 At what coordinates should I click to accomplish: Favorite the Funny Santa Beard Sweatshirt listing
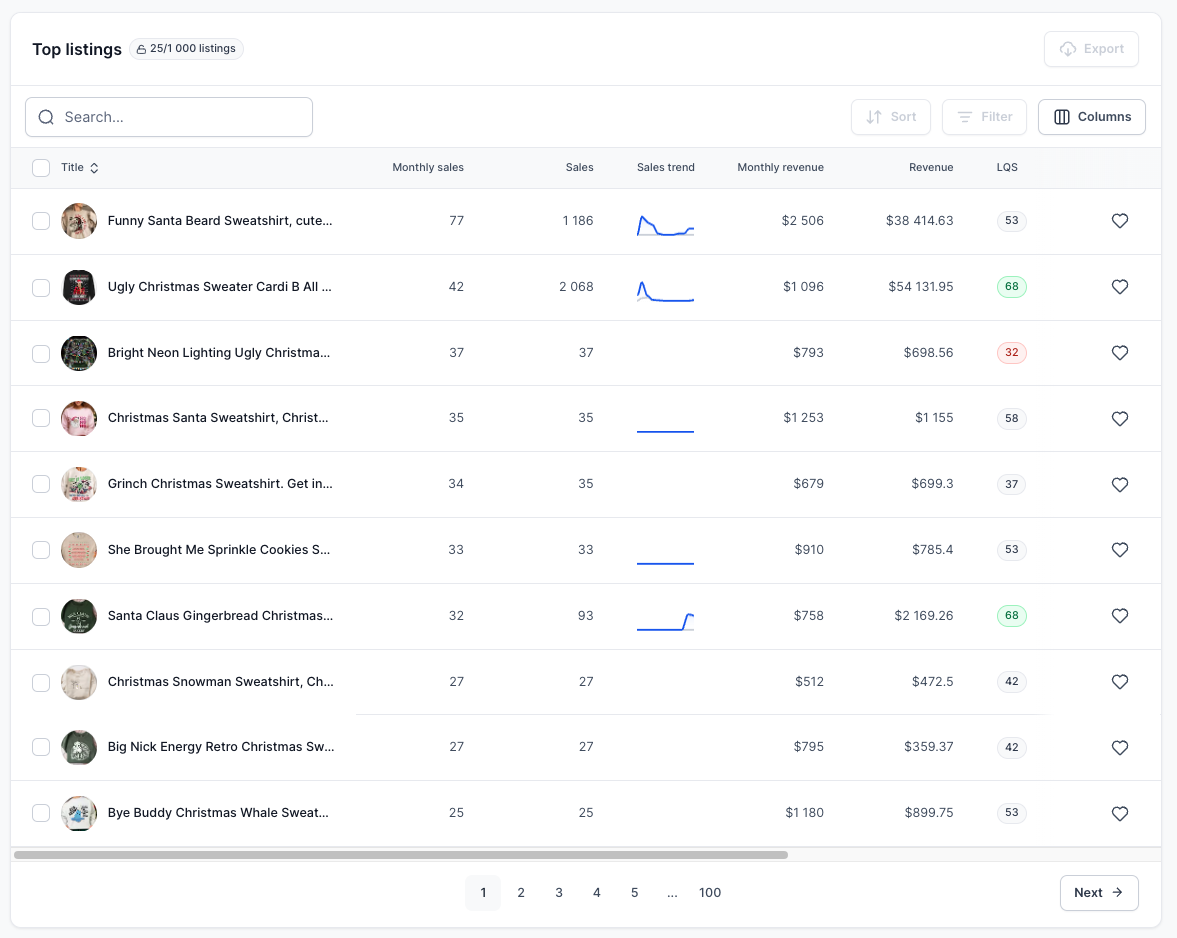point(1120,221)
